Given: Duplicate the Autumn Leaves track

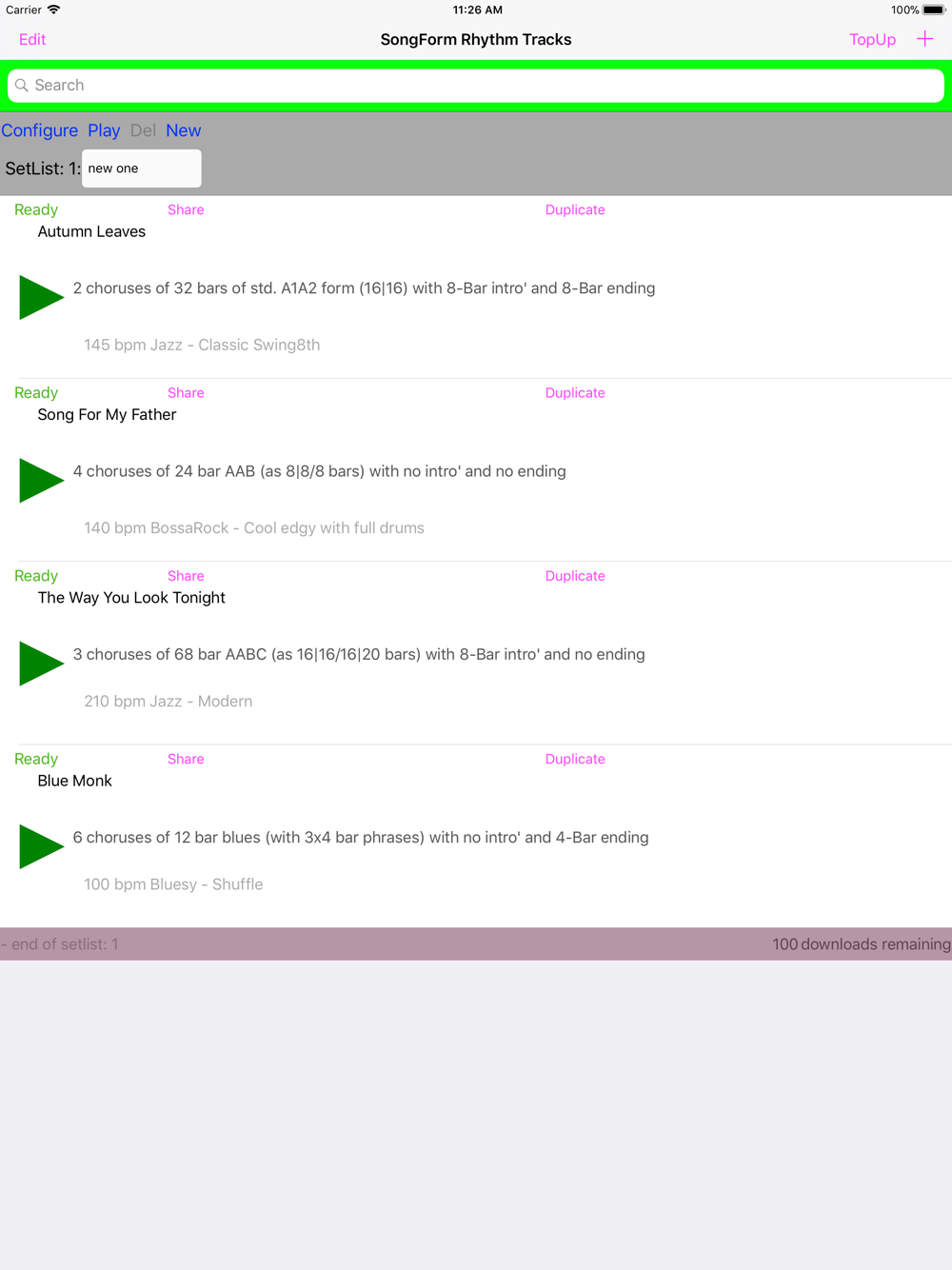Looking at the screenshot, I should click(575, 209).
